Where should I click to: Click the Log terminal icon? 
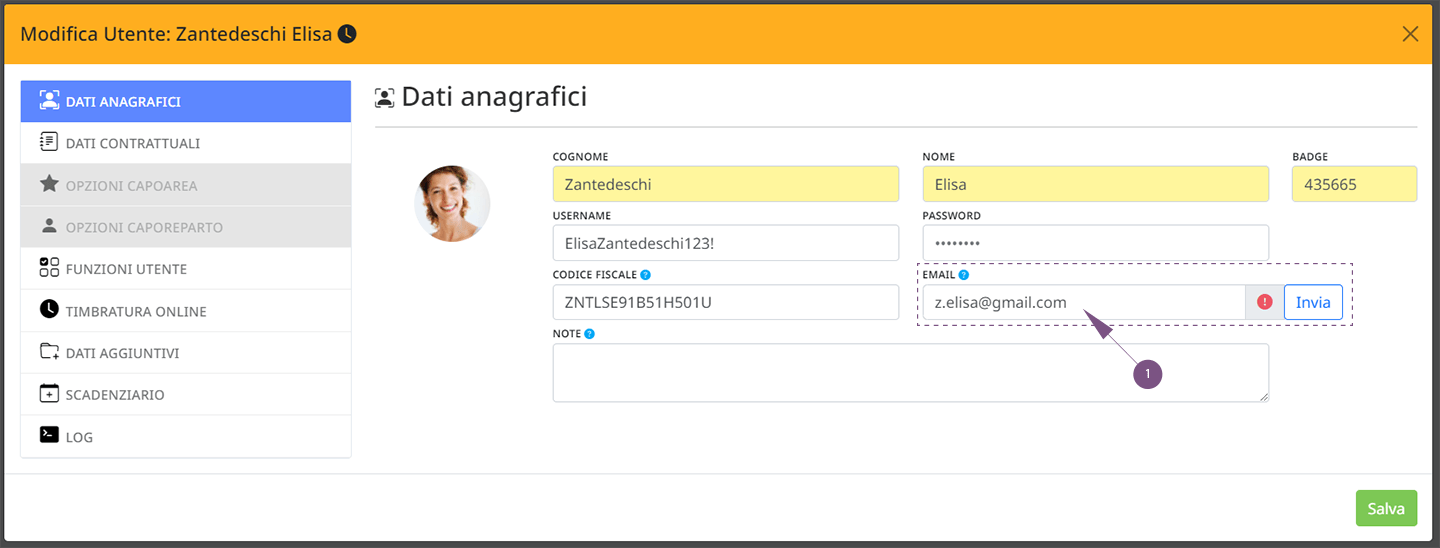[x=49, y=435]
